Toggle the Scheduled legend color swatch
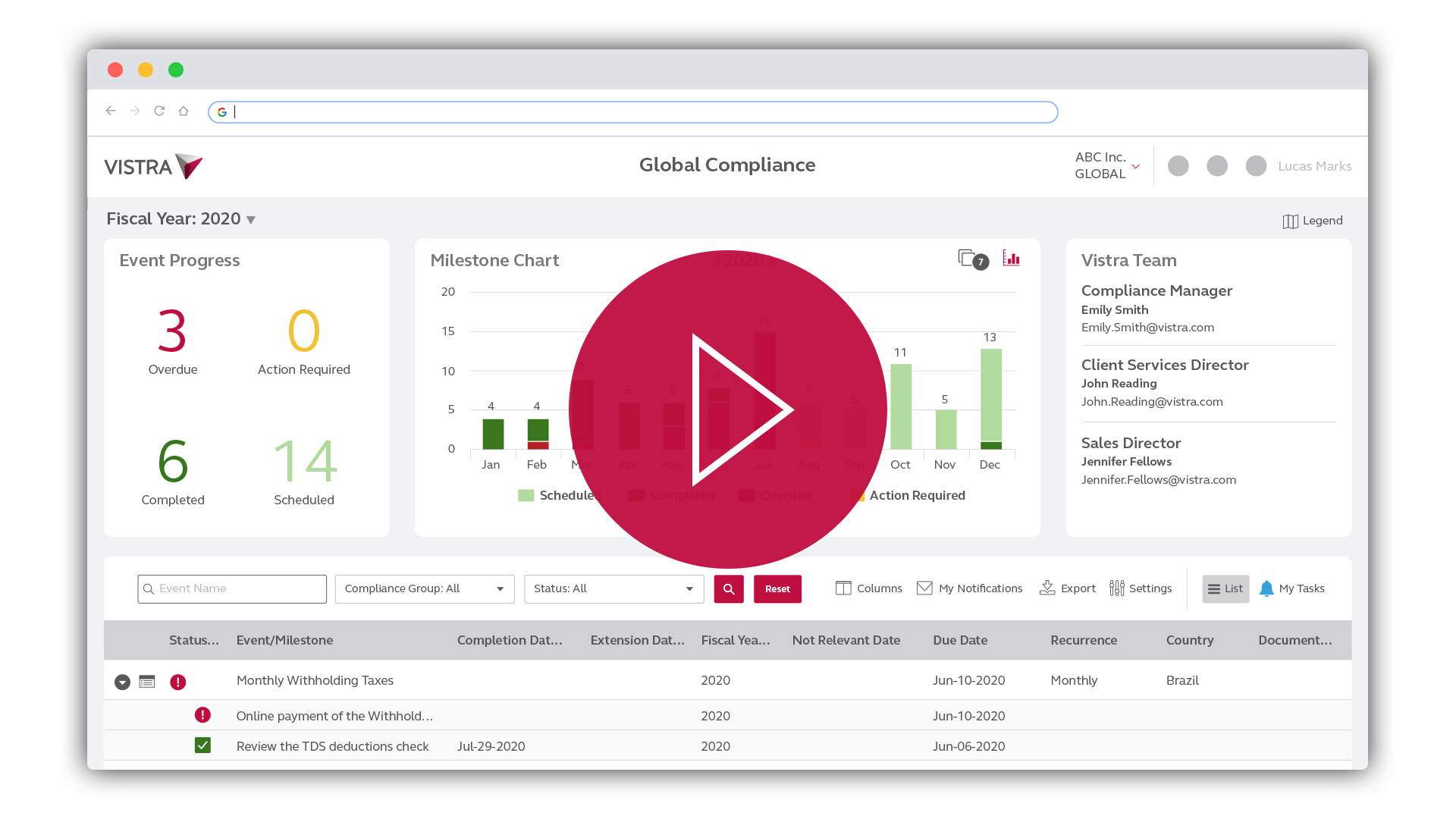The image size is (1456, 819). click(x=526, y=495)
